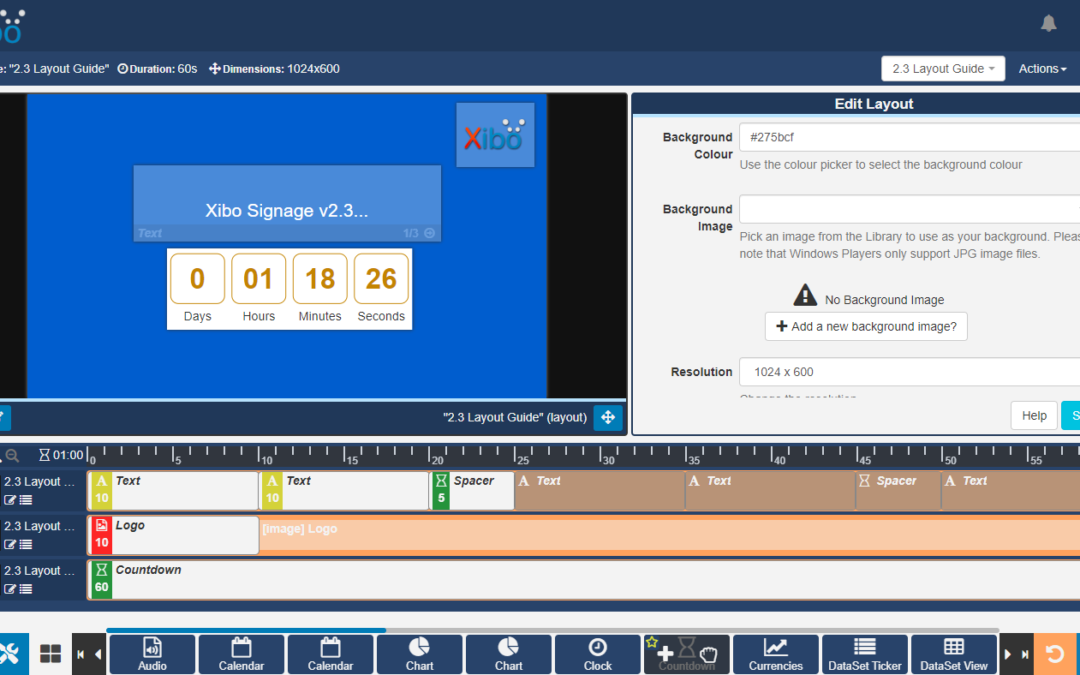This screenshot has width=1080, height=675.
Task: Open the notification bell
Action: click(1048, 23)
